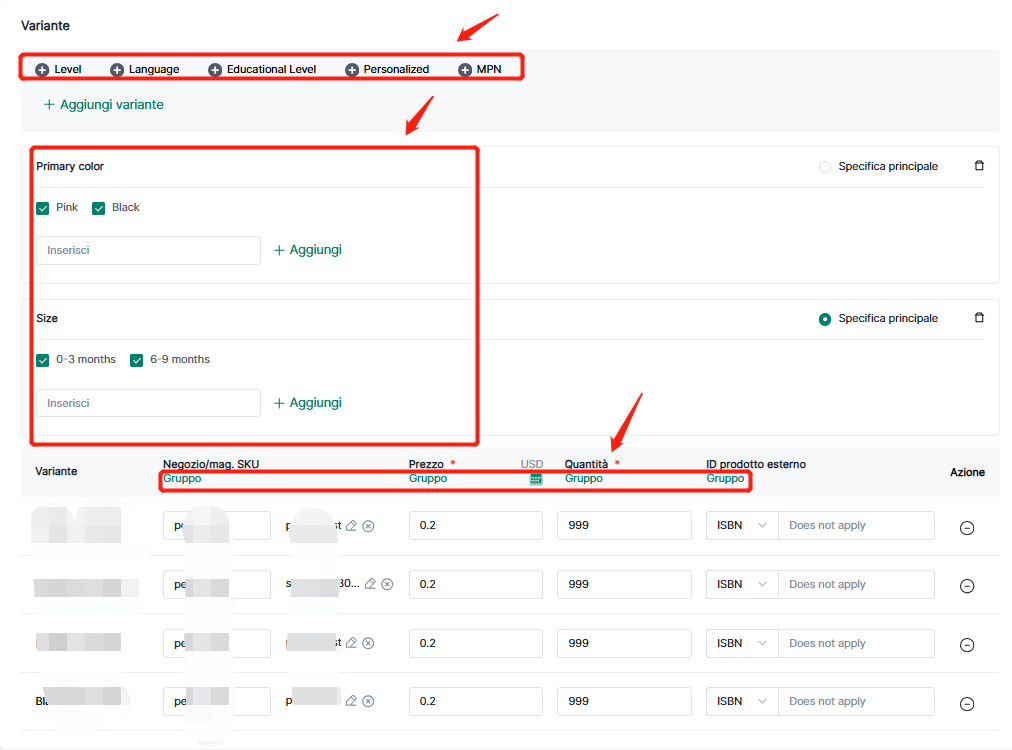Screen dimensions: 1012x750
Task: Click the Inserisci field under Size
Action: coord(148,403)
